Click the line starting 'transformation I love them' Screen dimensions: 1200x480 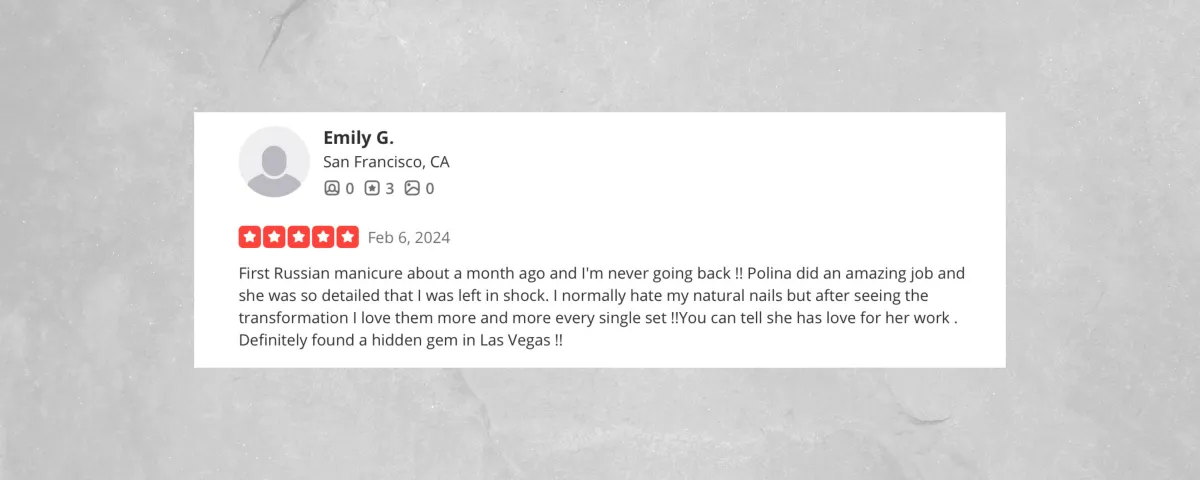point(599,318)
